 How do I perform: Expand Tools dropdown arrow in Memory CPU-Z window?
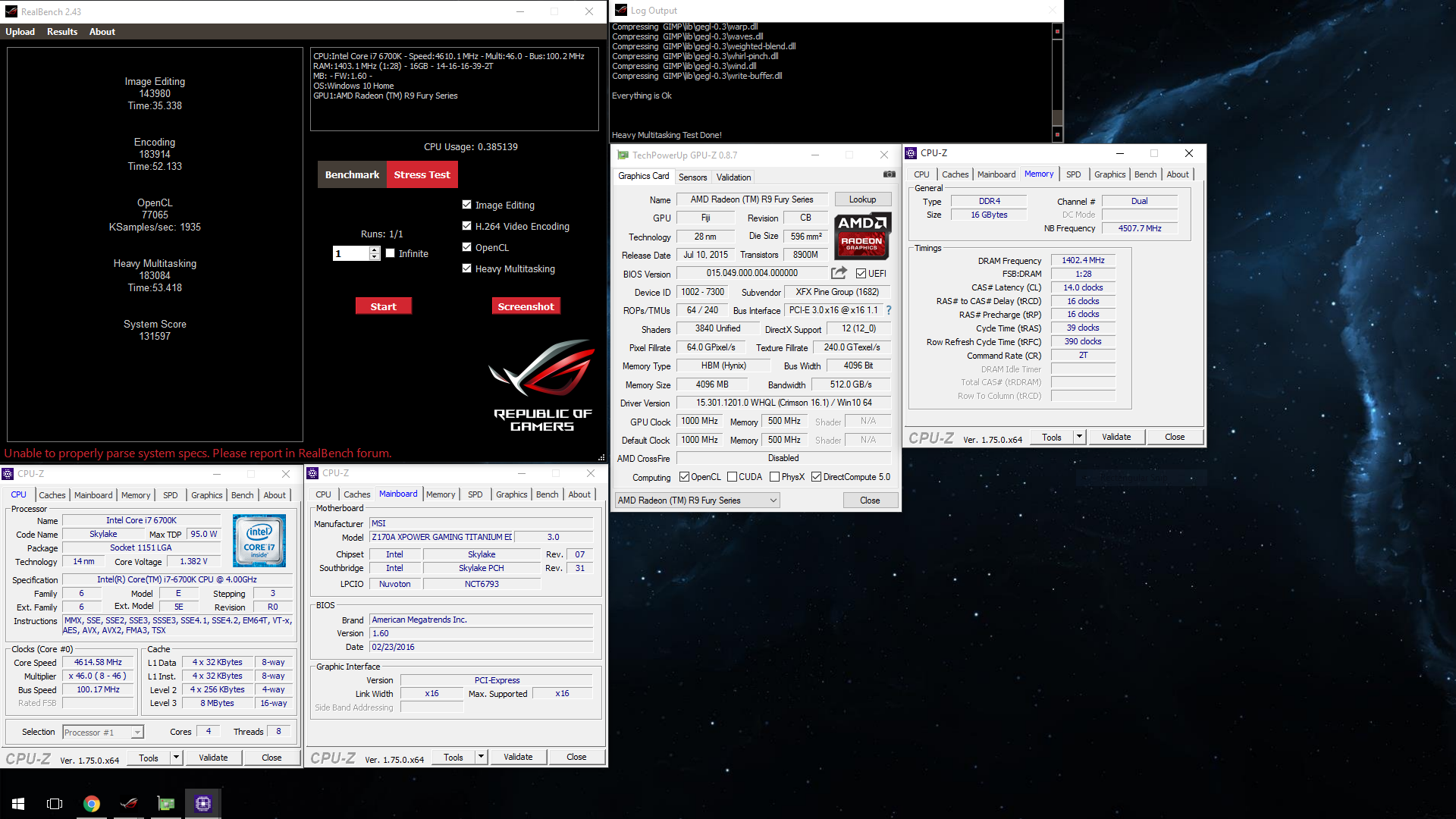point(1079,437)
